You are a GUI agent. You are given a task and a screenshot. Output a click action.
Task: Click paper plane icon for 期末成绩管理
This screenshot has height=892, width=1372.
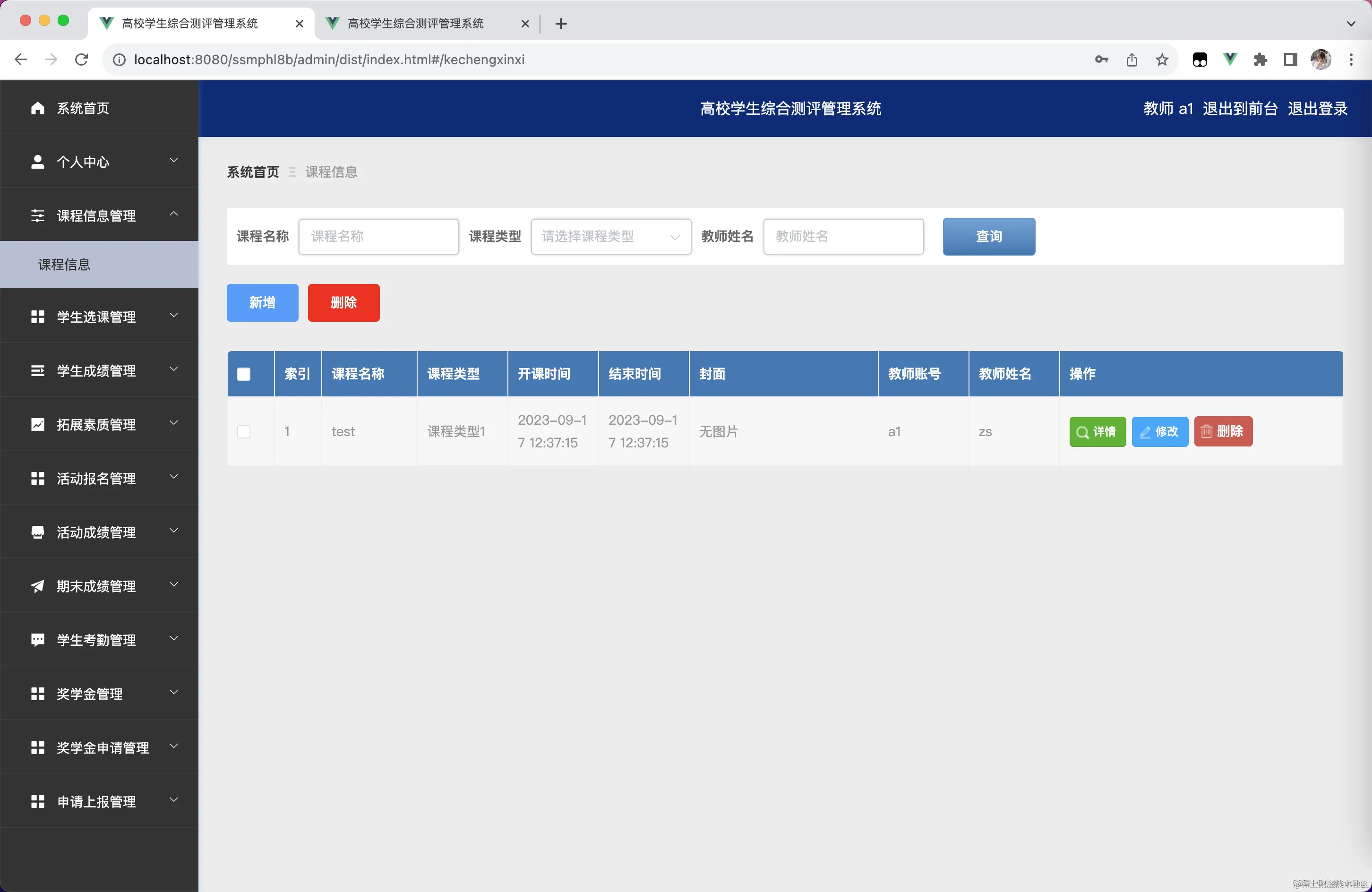(37, 586)
